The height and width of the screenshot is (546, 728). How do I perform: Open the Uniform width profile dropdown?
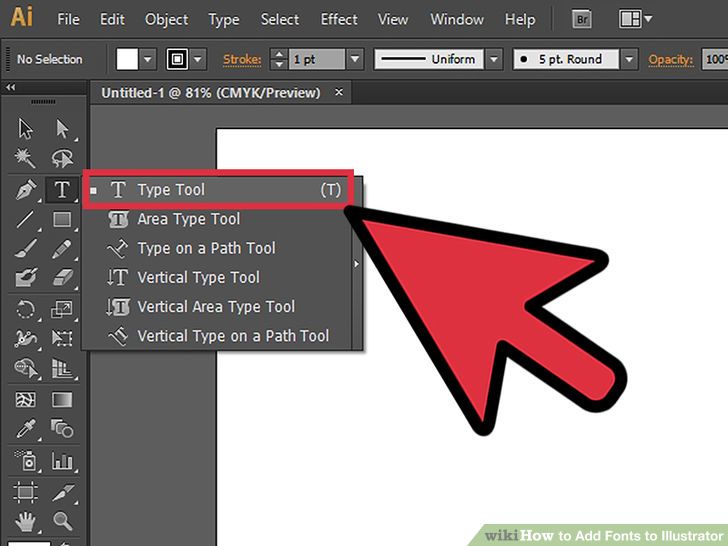[494, 59]
